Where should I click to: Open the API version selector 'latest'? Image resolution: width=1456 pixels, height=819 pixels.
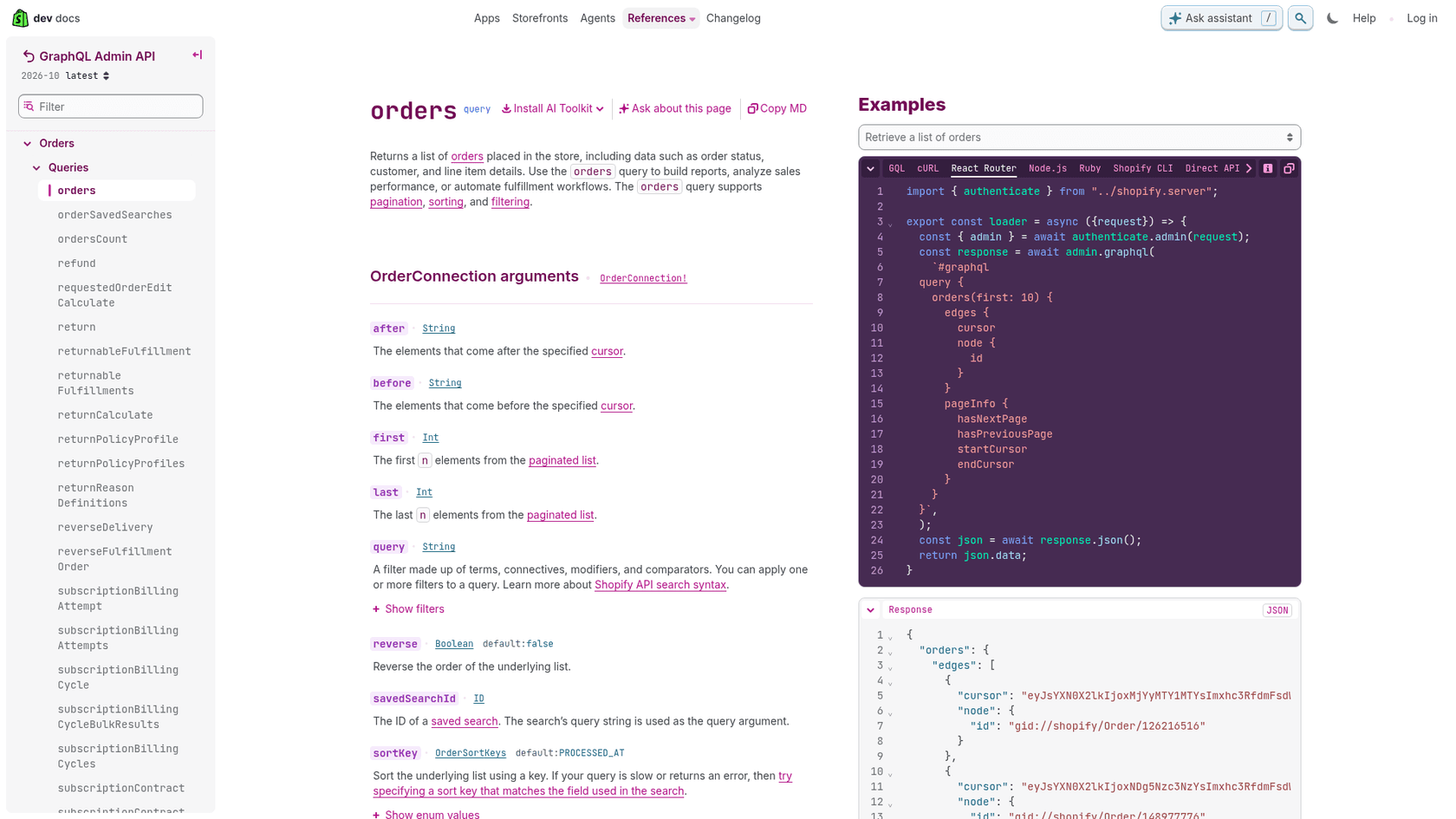[x=88, y=76]
